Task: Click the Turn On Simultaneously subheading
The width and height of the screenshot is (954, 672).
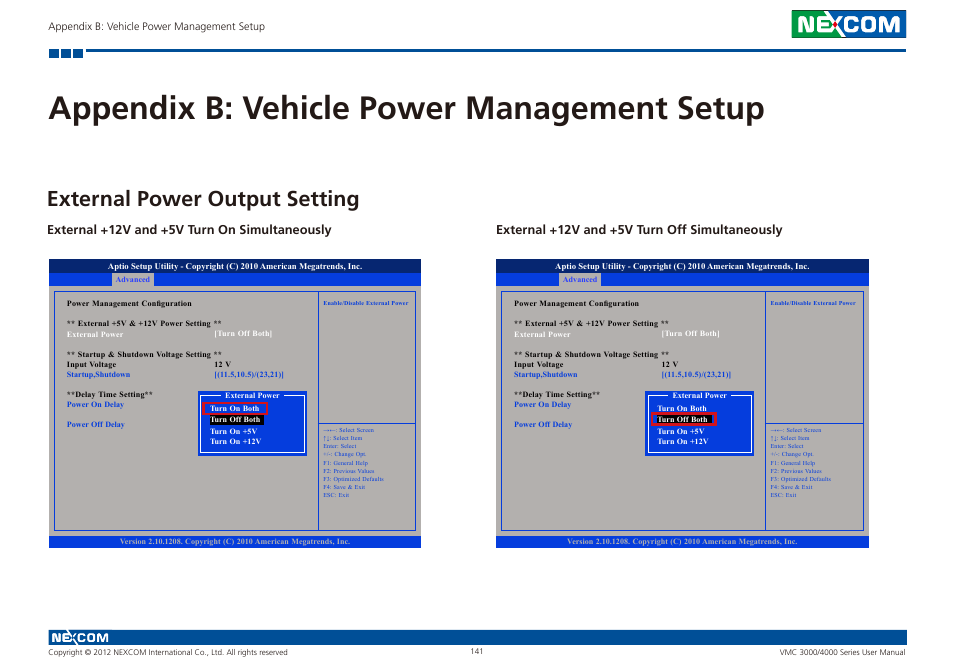Action: pos(189,230)
